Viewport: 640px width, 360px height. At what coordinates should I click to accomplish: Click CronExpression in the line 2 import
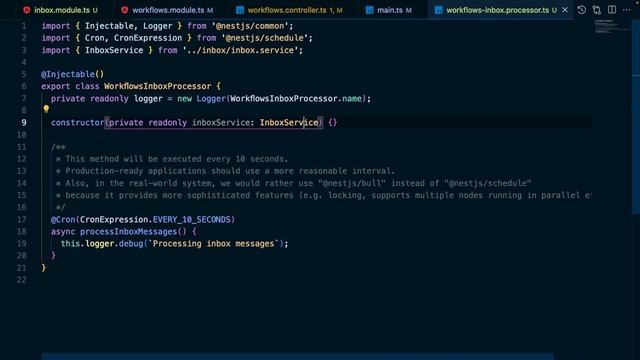148,38
